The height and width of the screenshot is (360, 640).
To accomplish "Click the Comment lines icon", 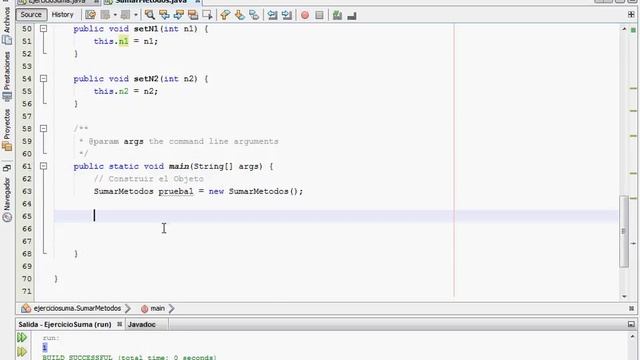I will (x=337, y=15).
